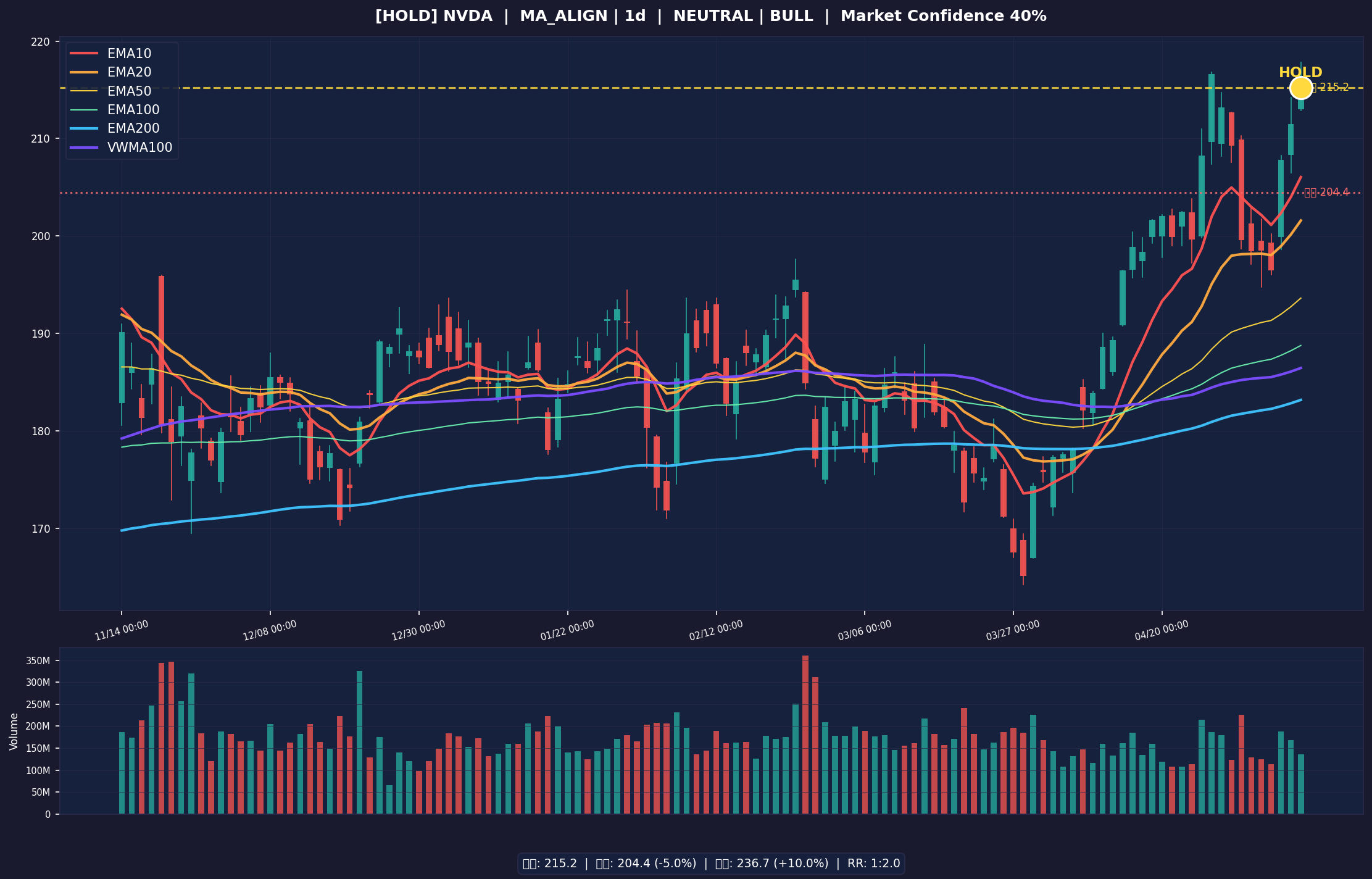Click the 02/12 00:00 date label
Image resolution: width=1372 pixels, height=879 pixels.
[x=716, y=630]
